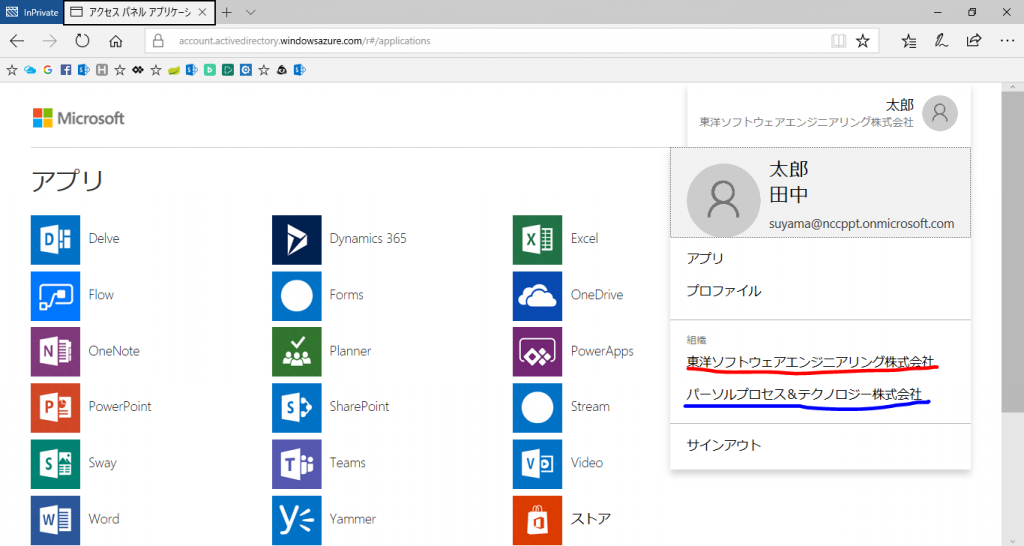1024x546 pixels.
Task: Open the Excel app icon
Action: click(x=537, y=240)
